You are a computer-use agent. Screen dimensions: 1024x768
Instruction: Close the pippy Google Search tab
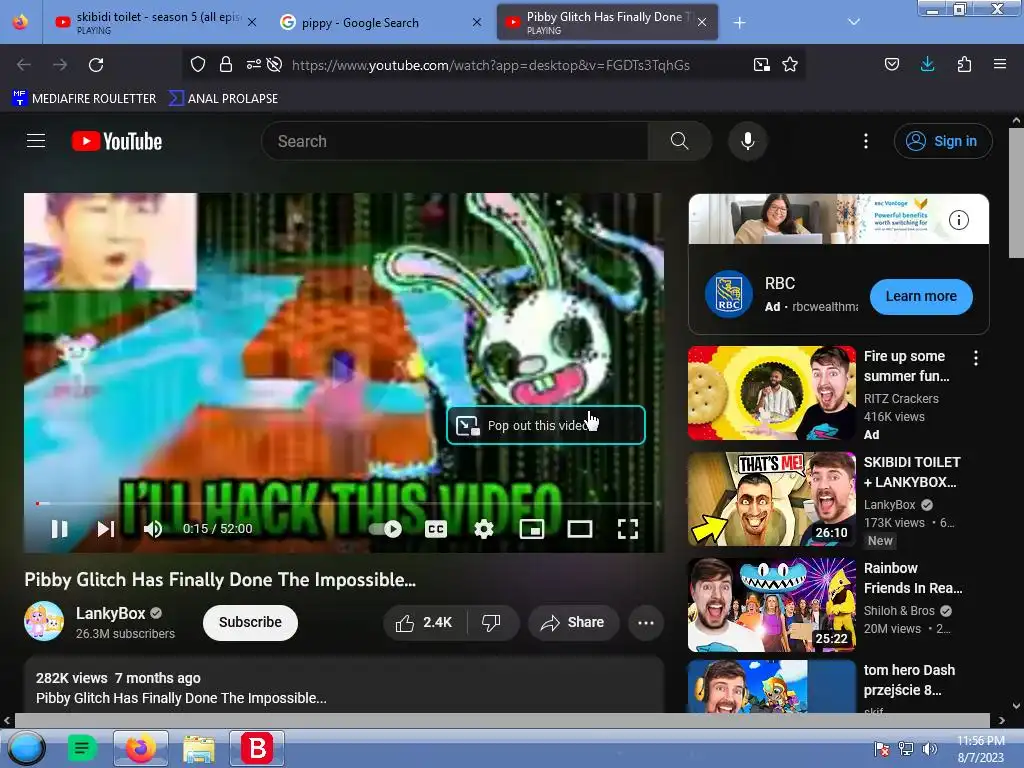point(477,22)
